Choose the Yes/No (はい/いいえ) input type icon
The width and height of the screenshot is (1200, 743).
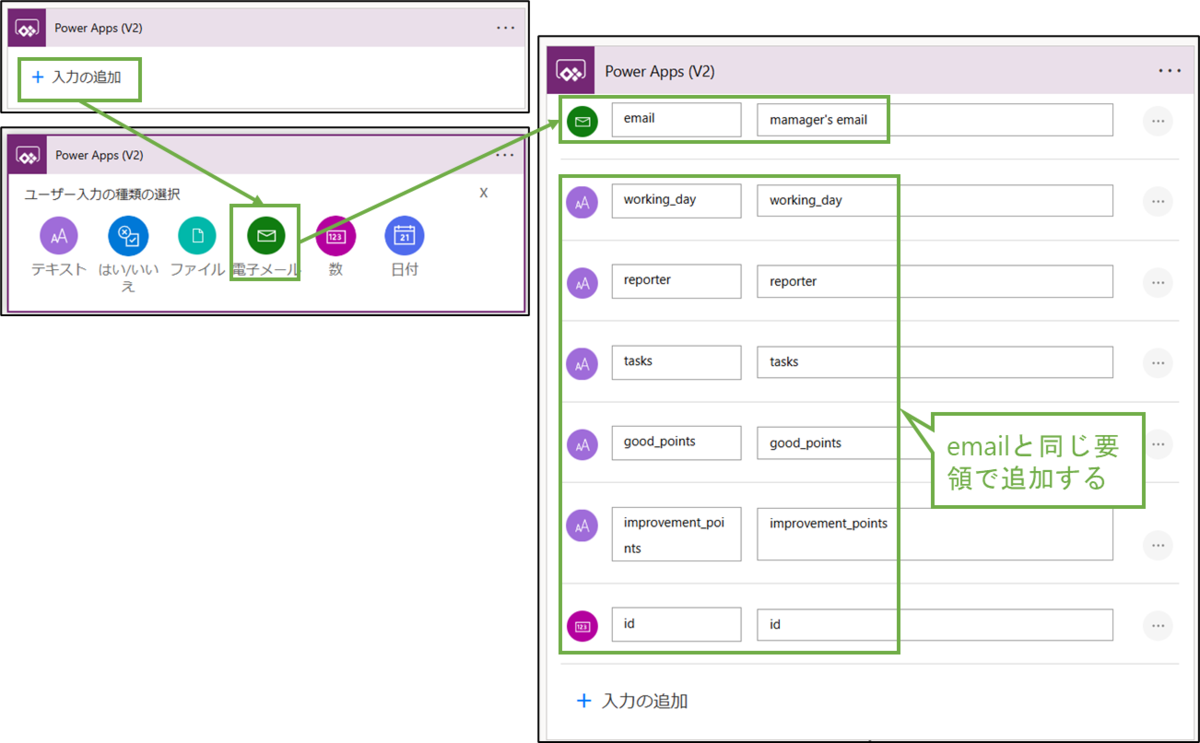(x=128, y=236)
